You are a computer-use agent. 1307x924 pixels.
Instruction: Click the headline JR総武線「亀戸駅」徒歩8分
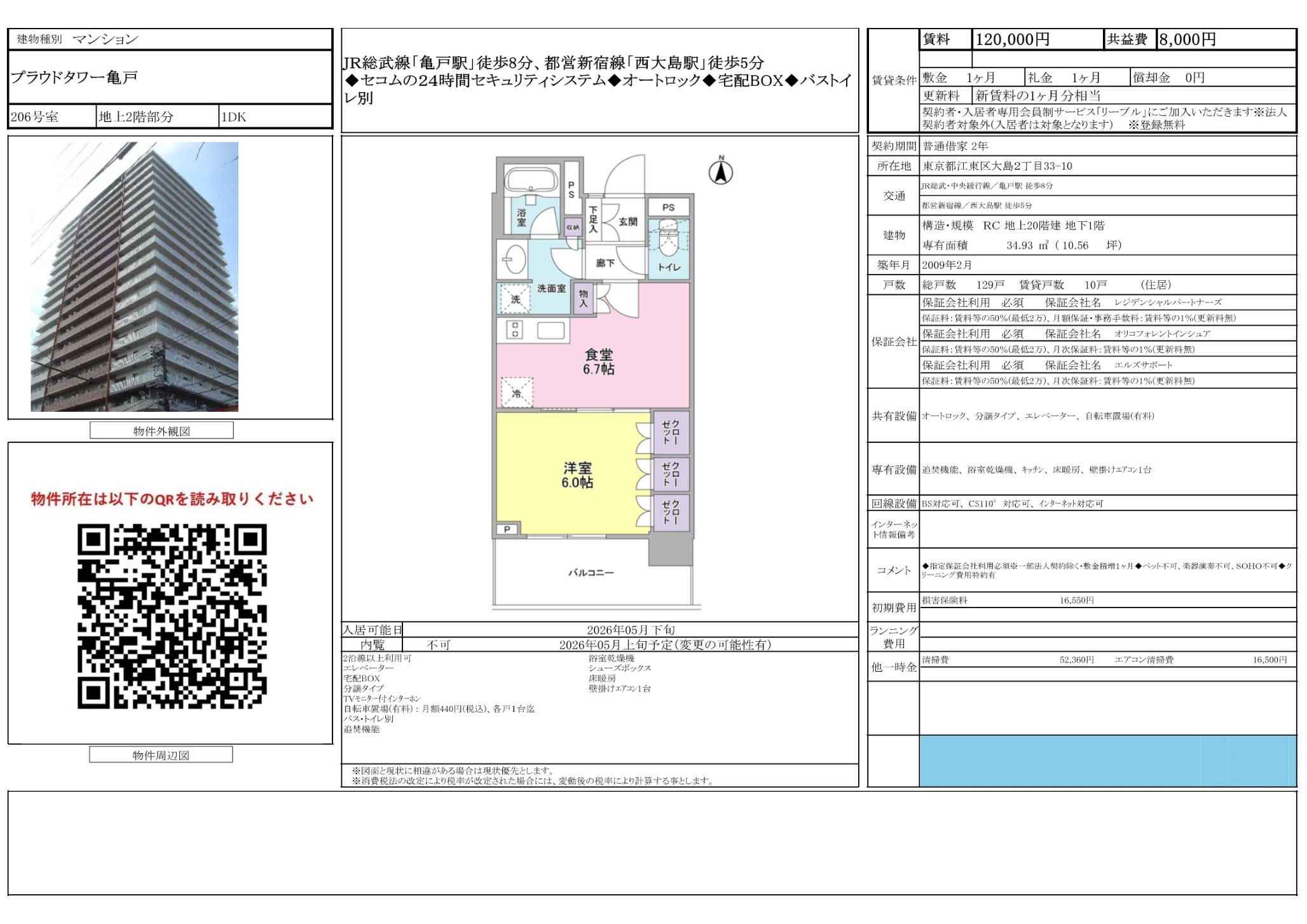click(x=553, y=63)
